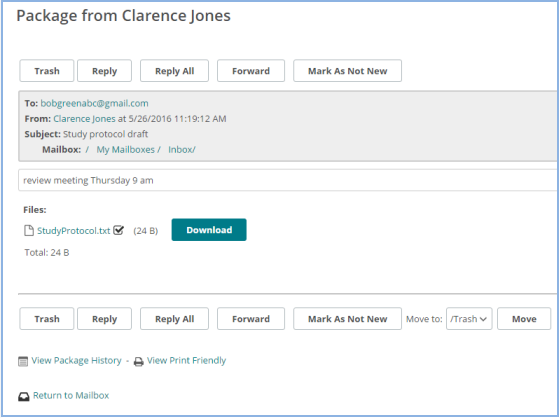
Task: Click the Download button
Action: [209, 230]
